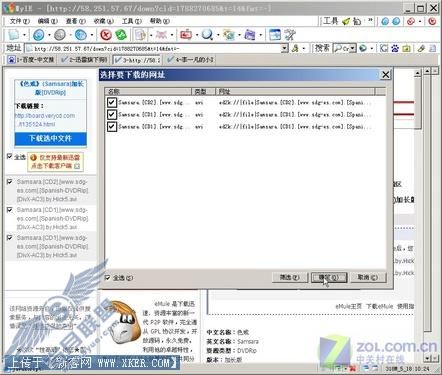Click the red Stop loading icon
Image resolution: width=442 pixels, height=375 pixels.
click(x=106, y=34)
